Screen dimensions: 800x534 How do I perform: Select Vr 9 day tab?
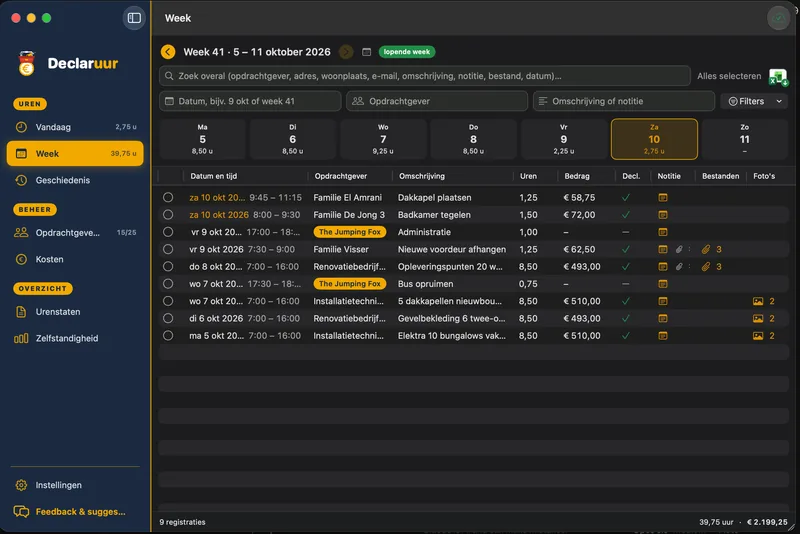pyautogui.click(x=564, y=139)
